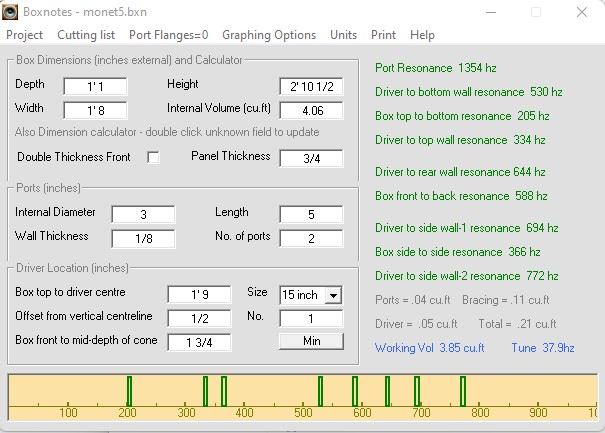Open the Graphing Options menu
The width and height of the screenshot is (605, 433).
coord(269,35)
